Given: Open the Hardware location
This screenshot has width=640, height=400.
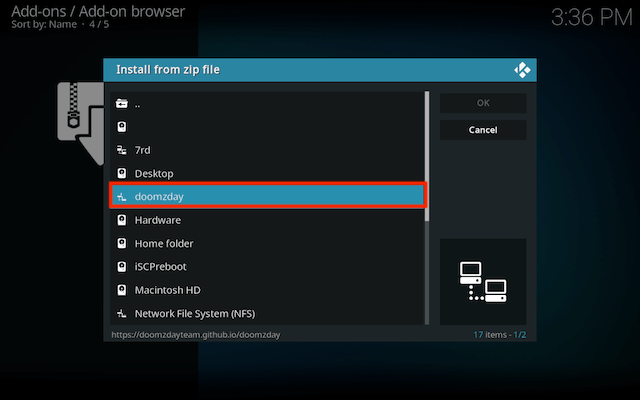Looking at the screenshot, I should point(267,220).
